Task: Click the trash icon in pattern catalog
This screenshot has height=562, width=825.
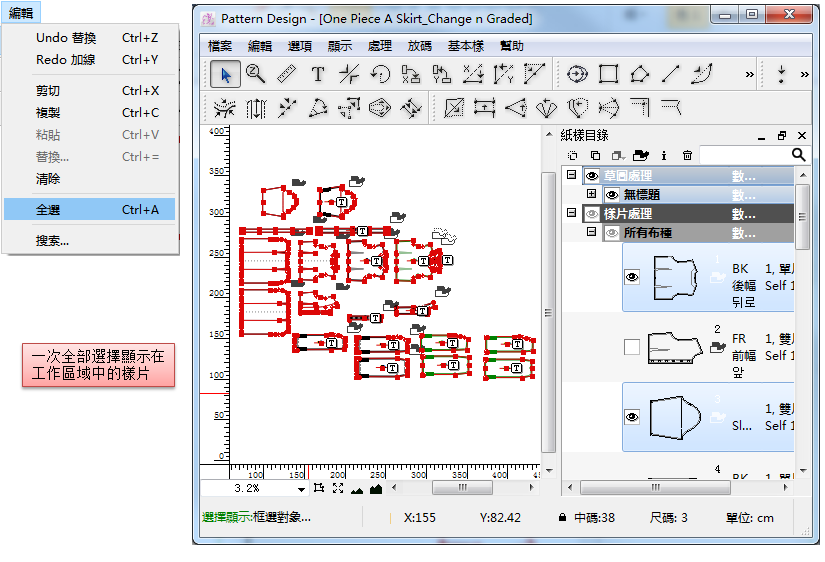Action: [687, 155]
